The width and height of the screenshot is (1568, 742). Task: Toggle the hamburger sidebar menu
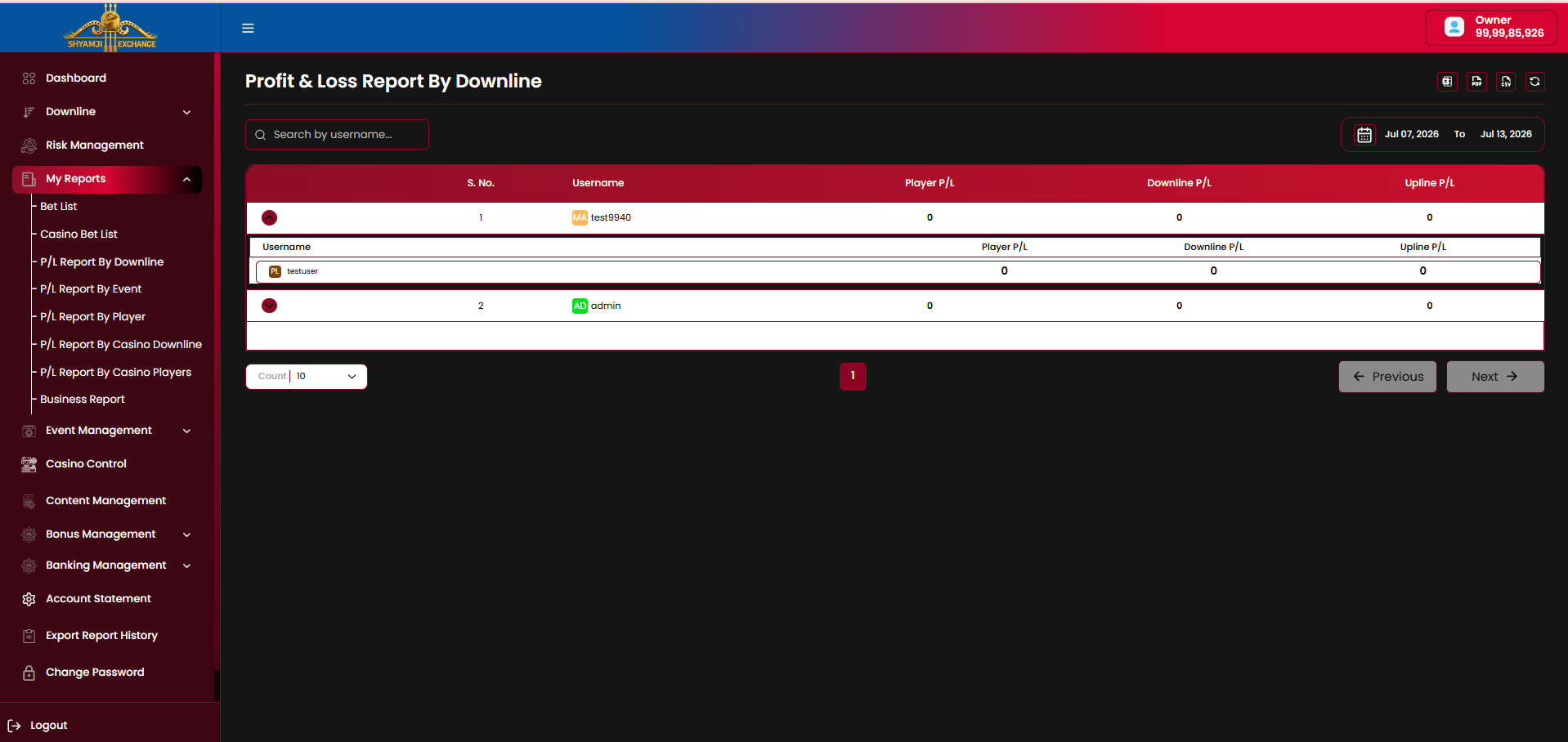click(x=248, y=28)
